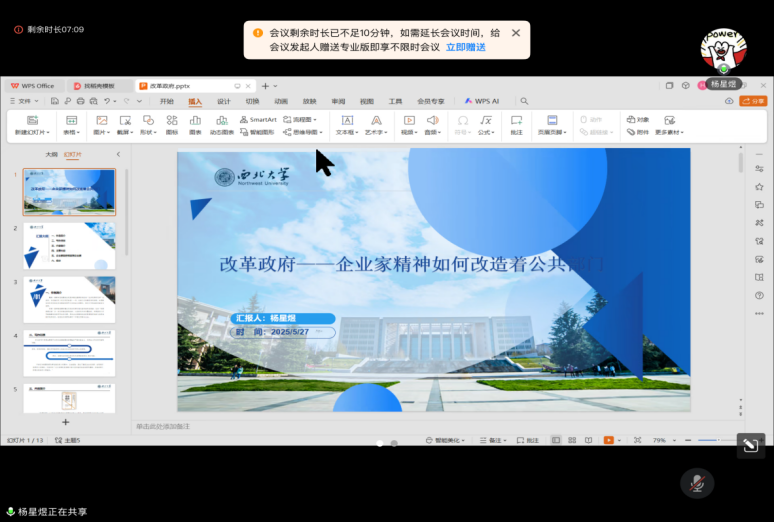The height and width of the screenshot is (522, 775).
Task: Switch to the 设计 design ribbon tab
Action: pos(224,101)
